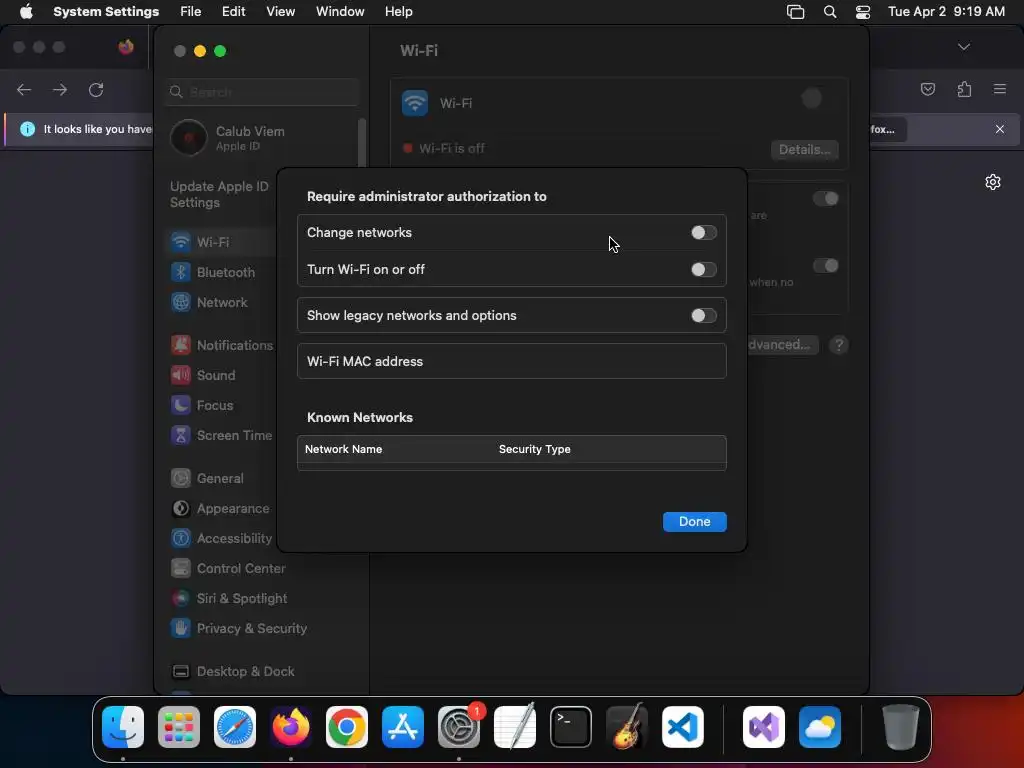Dismiss the Firefox notification bar
This screenshot has height=768, width=1024.
[1000, 129]
